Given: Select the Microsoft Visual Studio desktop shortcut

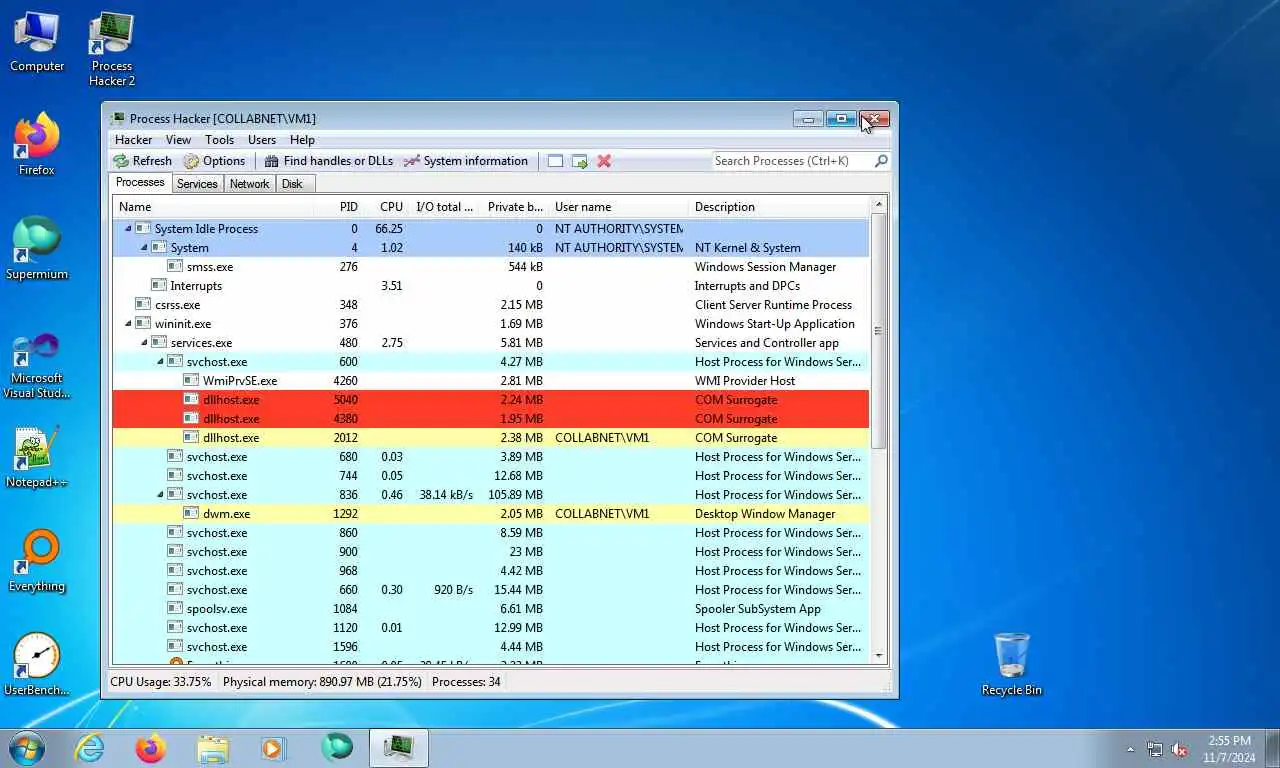Looking at the screenshot, I should click(x=37, y=366).
